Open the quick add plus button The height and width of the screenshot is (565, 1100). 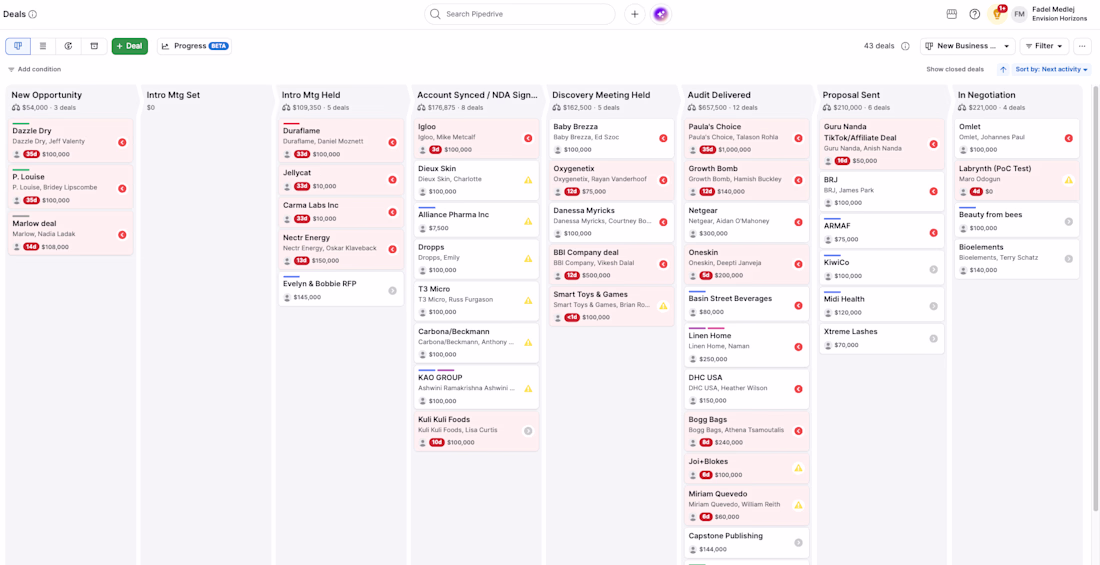pos(635,14)
